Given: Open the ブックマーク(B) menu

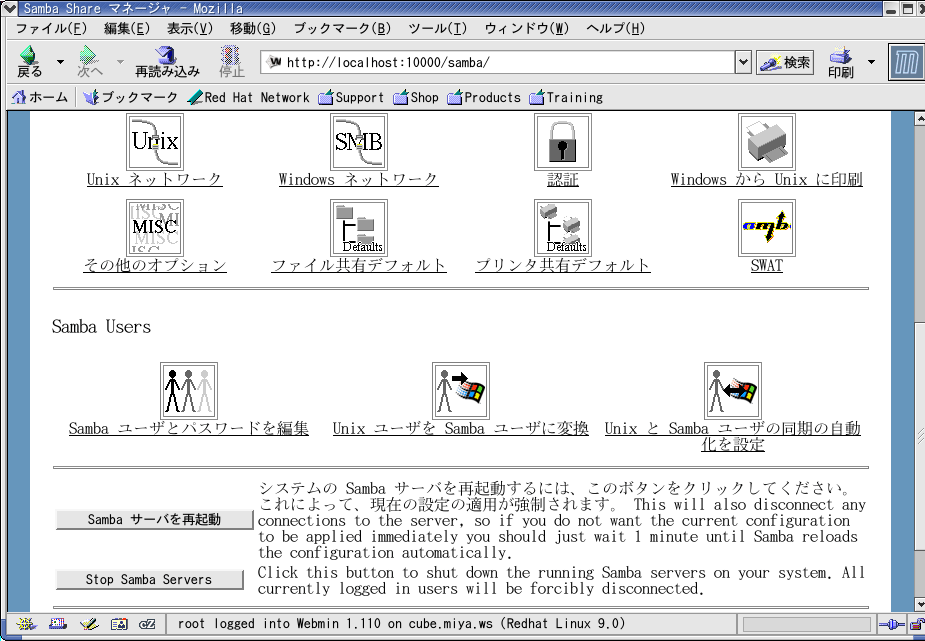Looking at the screenshot, I should tap(342, 28).
